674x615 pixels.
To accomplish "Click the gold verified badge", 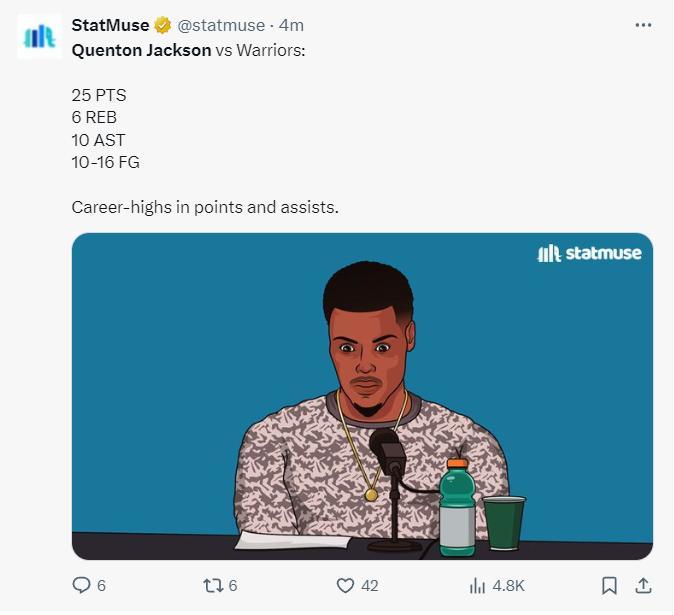I will (163, 25).
